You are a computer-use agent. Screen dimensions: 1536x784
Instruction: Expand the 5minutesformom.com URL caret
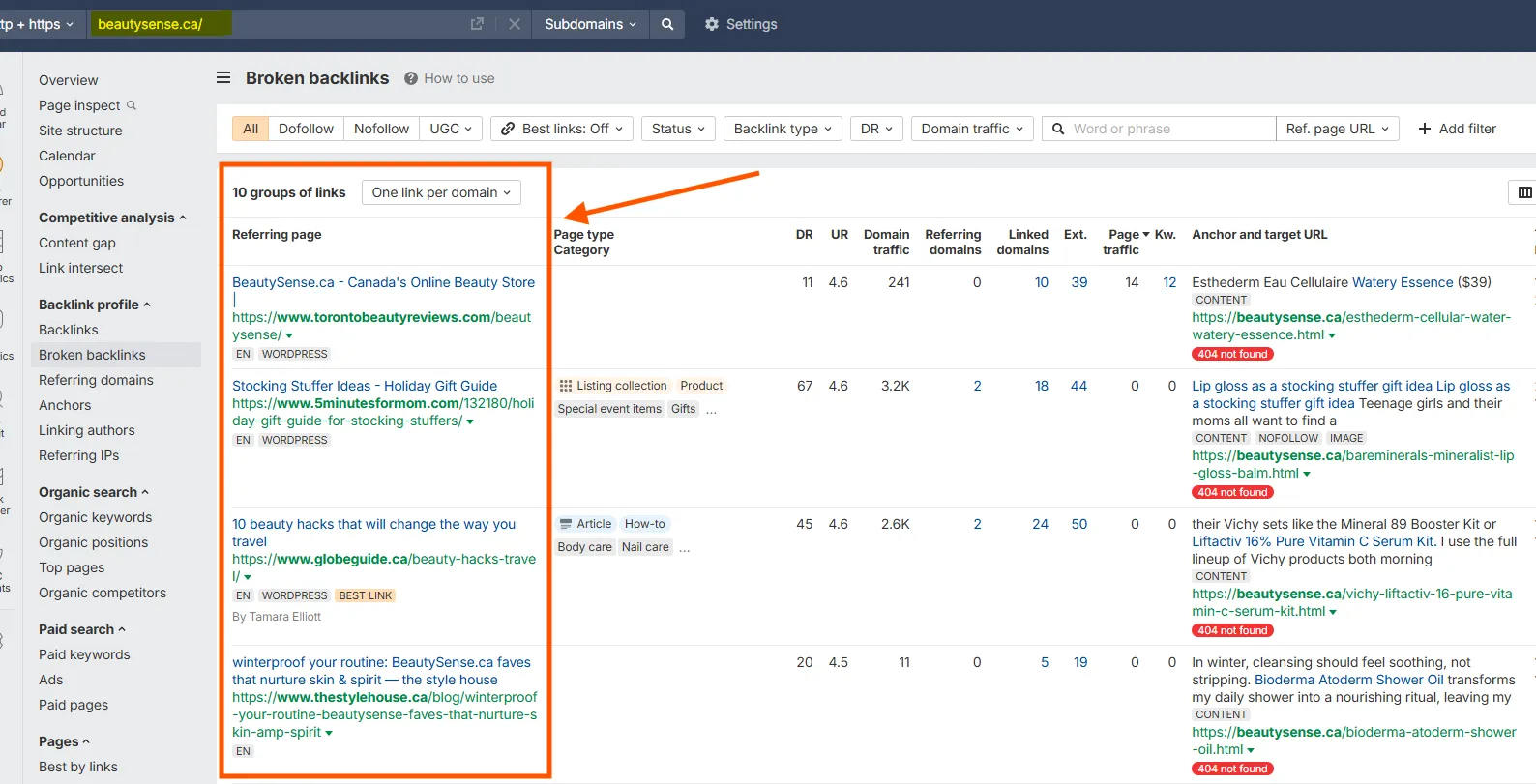470,421
